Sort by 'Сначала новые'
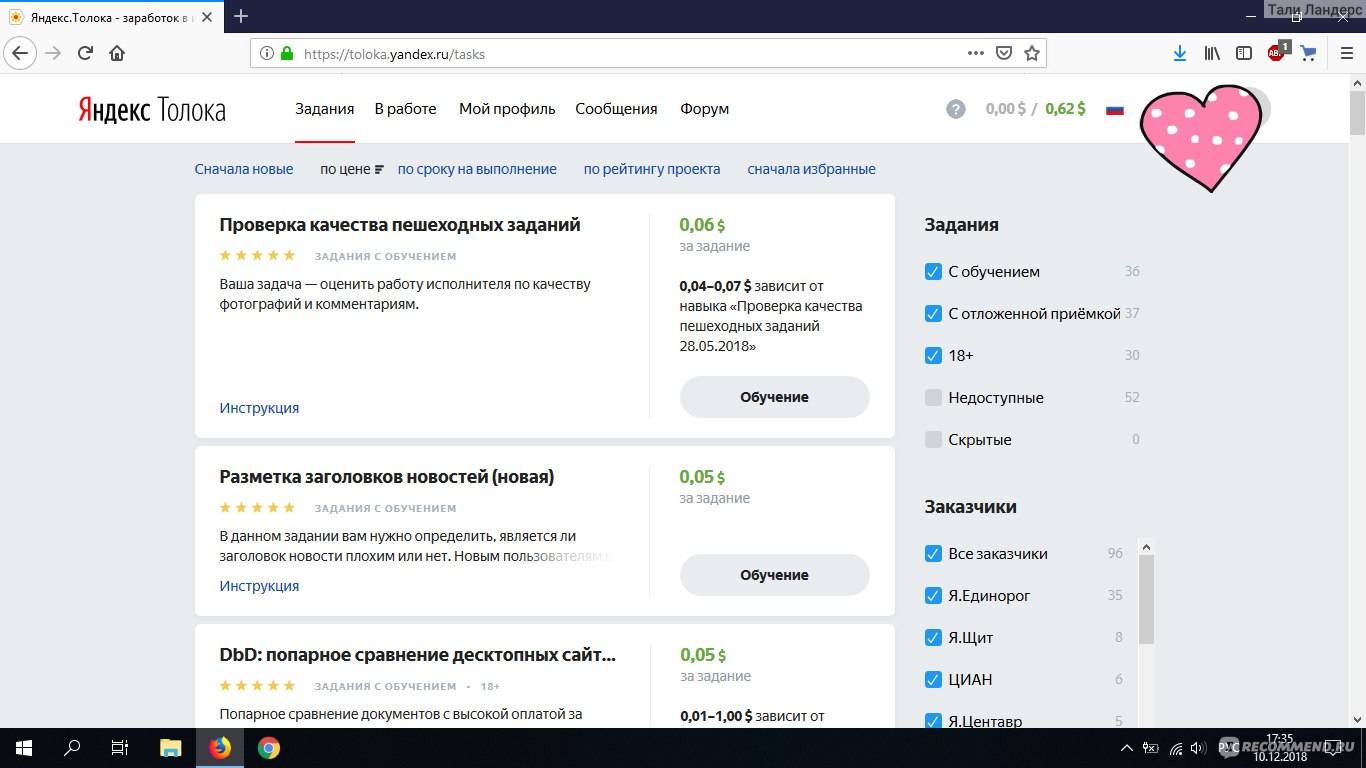The height and width of the screenshot is (768, 1366). click(244, 169)
